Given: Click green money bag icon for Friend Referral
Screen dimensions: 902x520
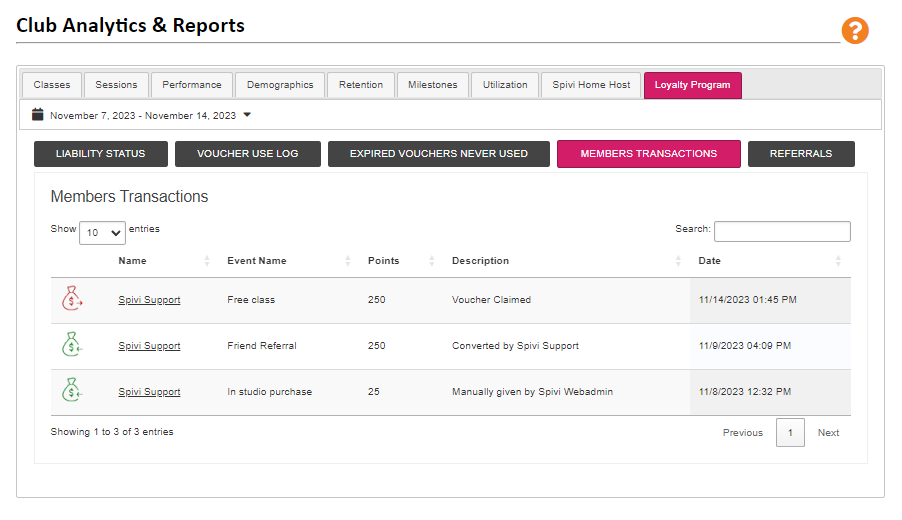Looking at the screenshot, I should click(x=72, y=344).
